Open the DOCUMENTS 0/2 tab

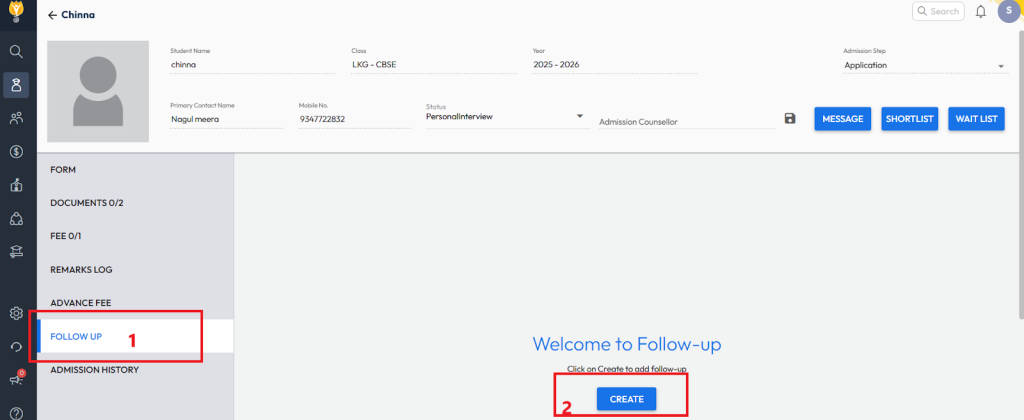pyautogui.click(x=87, y=203)
